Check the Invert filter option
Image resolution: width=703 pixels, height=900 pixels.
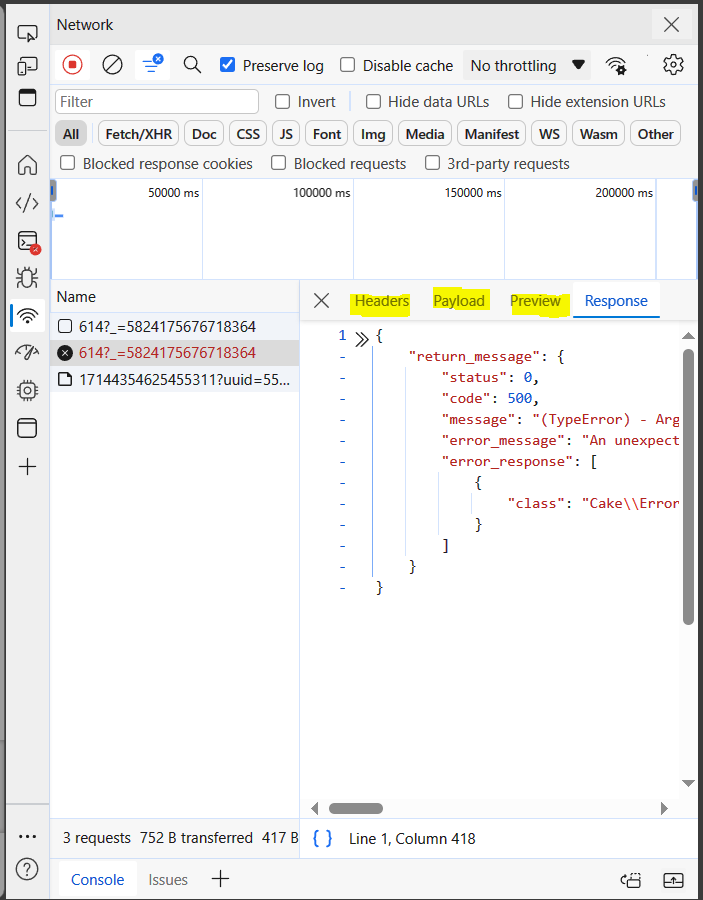(282, 102)
